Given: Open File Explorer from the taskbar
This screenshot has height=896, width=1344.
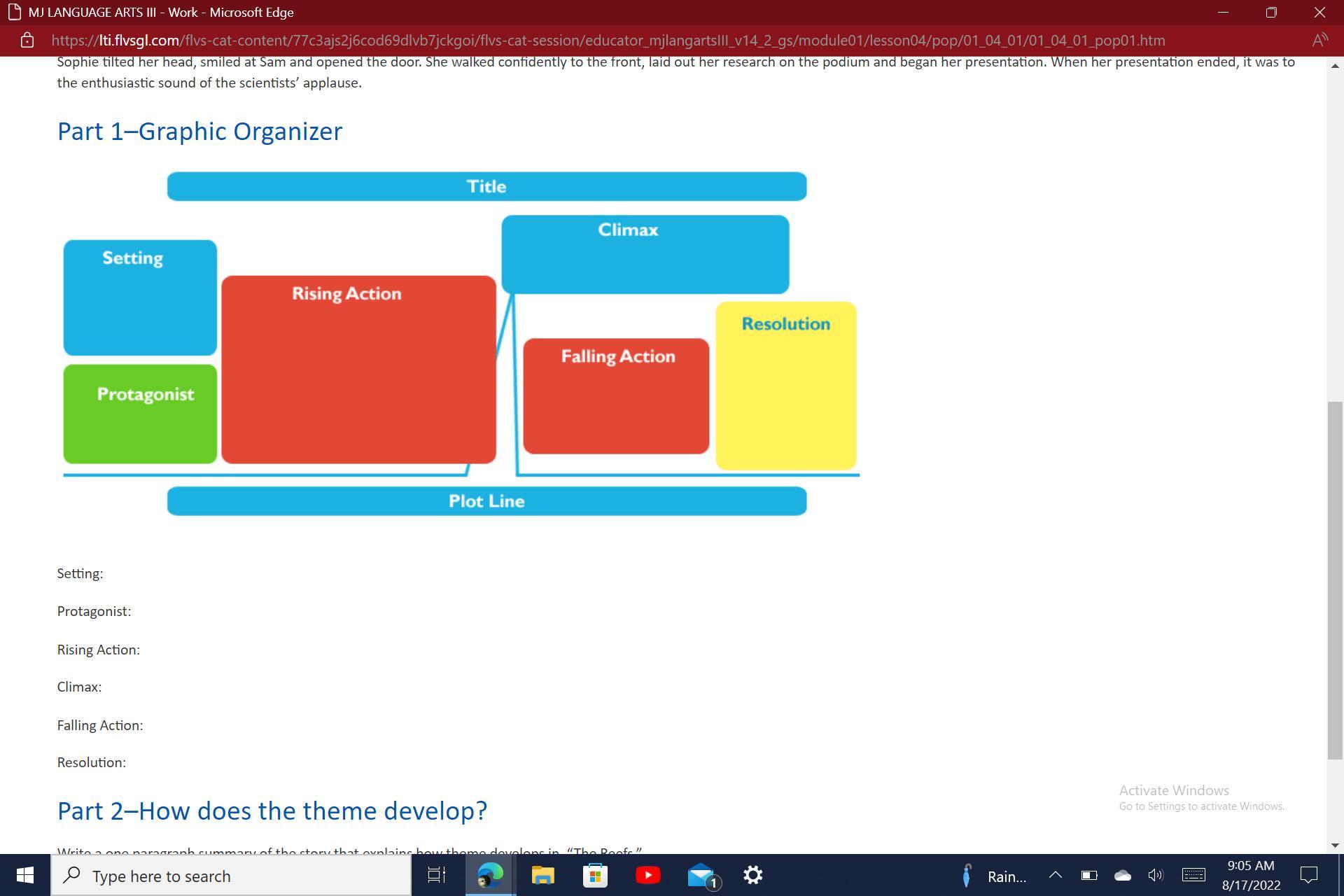Looking at the screenshot, I should point(542,875).
